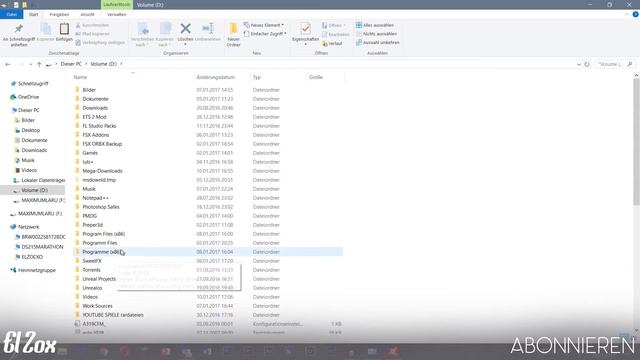Click the Umbenennen icon
Viewport: 640px width, 360px height.
pyautogui.click(x=208, y=32)
